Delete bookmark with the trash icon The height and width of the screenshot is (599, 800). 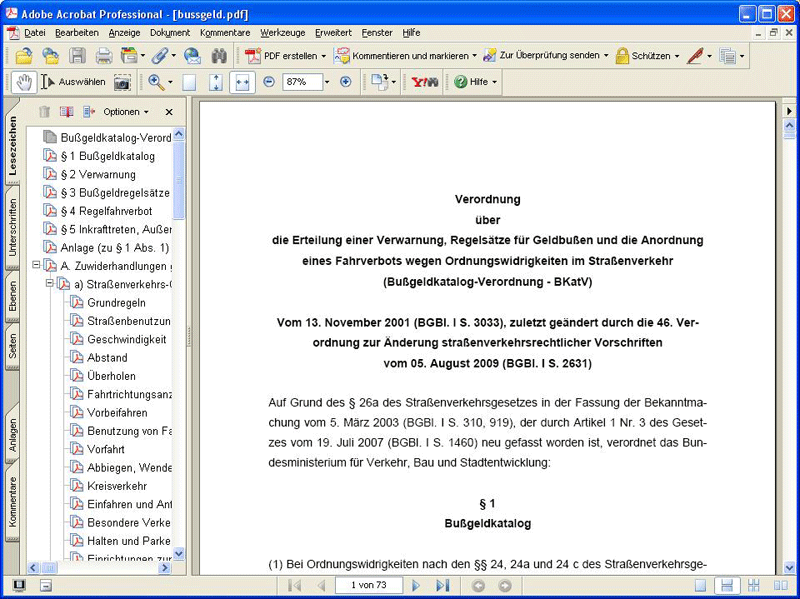[x=44, y=112]
